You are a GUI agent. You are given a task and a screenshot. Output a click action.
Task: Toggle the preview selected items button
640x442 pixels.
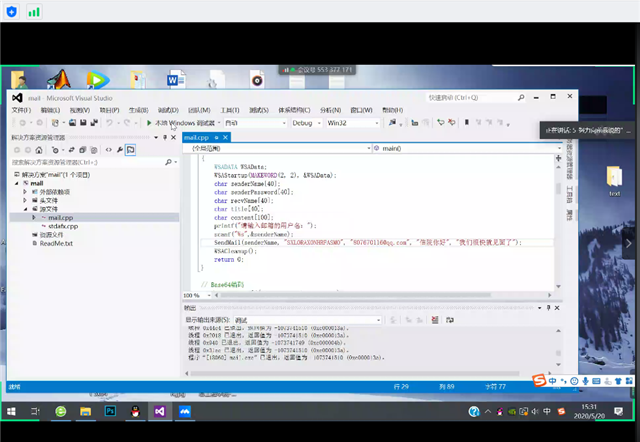coord(130,149)
